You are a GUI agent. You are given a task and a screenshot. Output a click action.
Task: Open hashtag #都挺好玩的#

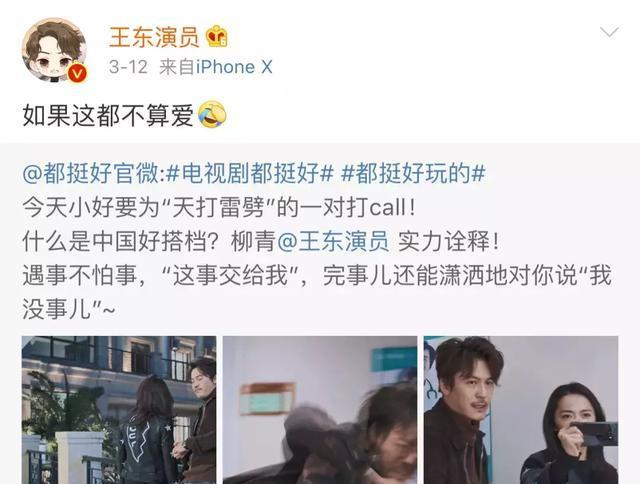[413, 173]
